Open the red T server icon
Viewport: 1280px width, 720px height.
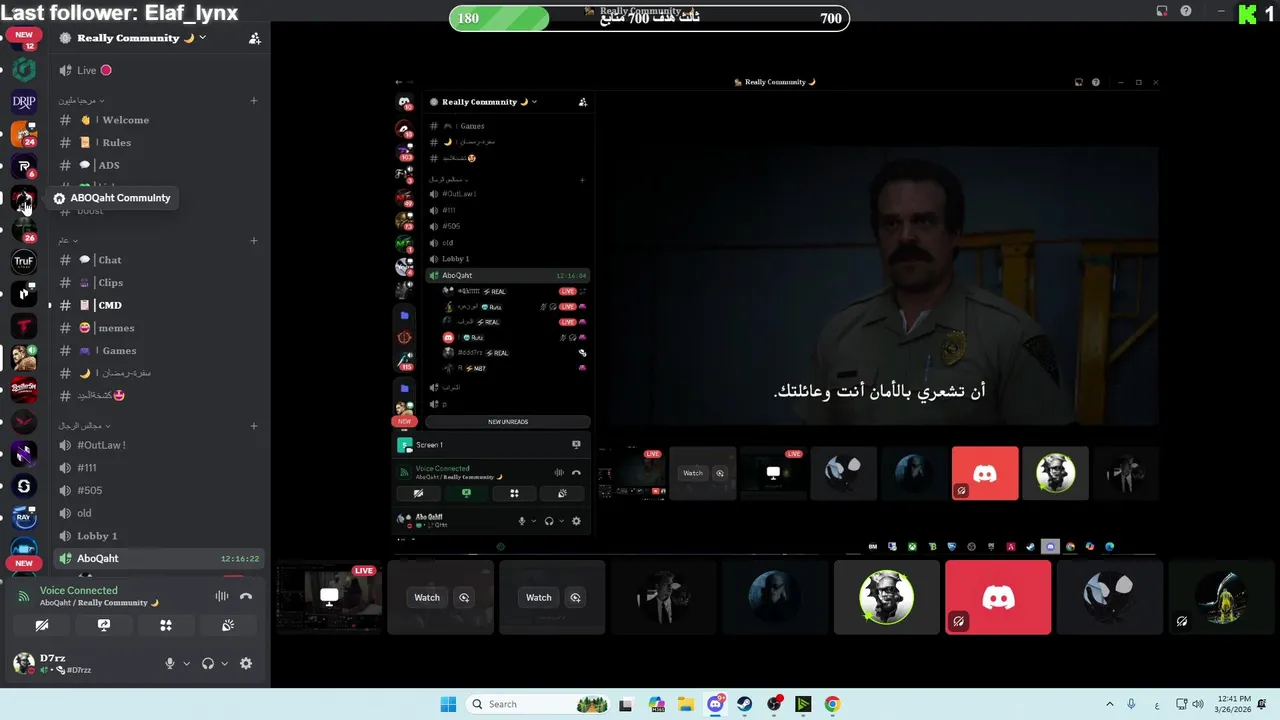coord(24,325)
